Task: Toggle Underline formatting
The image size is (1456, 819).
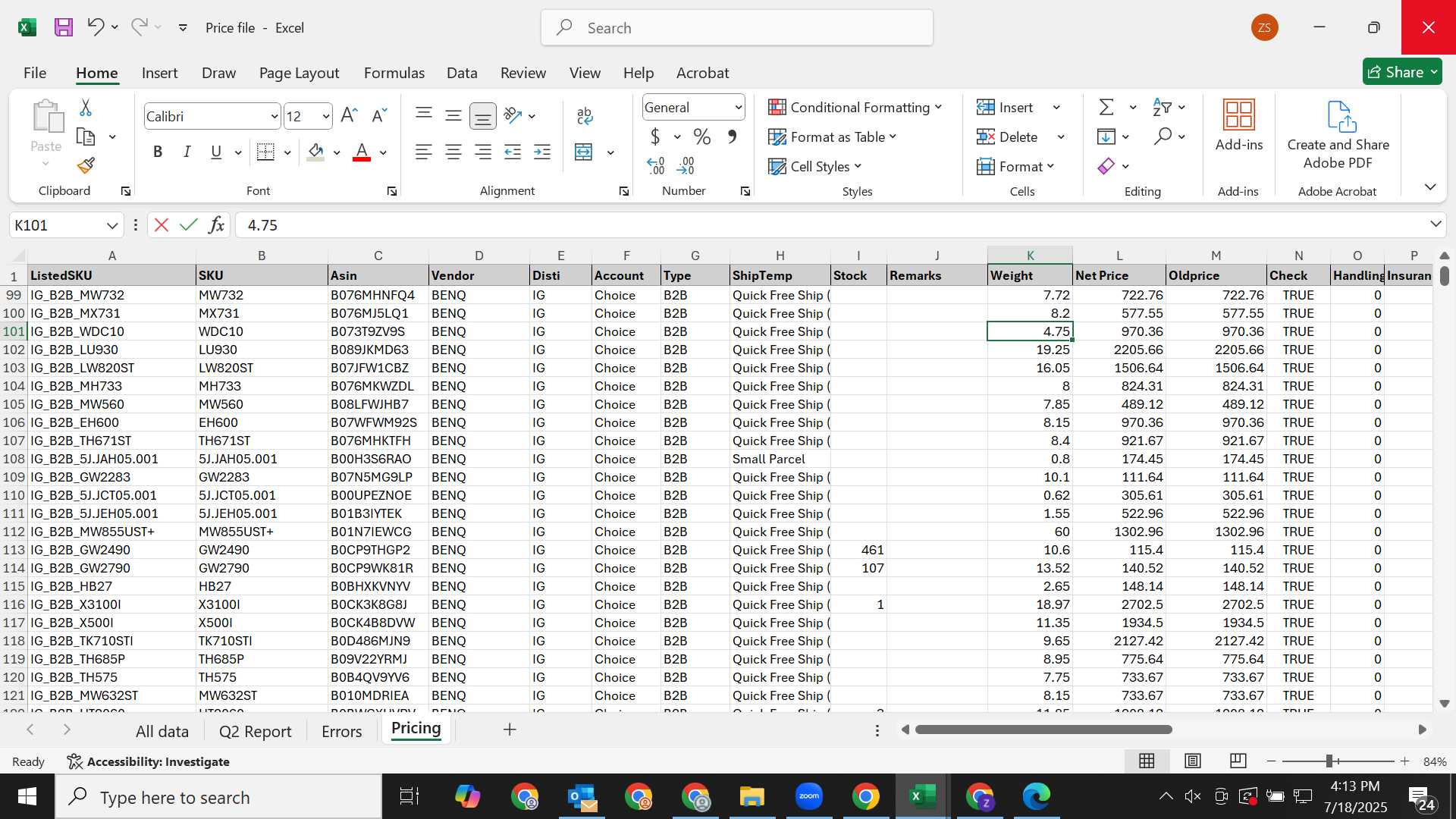Action: tap(216, 152)
